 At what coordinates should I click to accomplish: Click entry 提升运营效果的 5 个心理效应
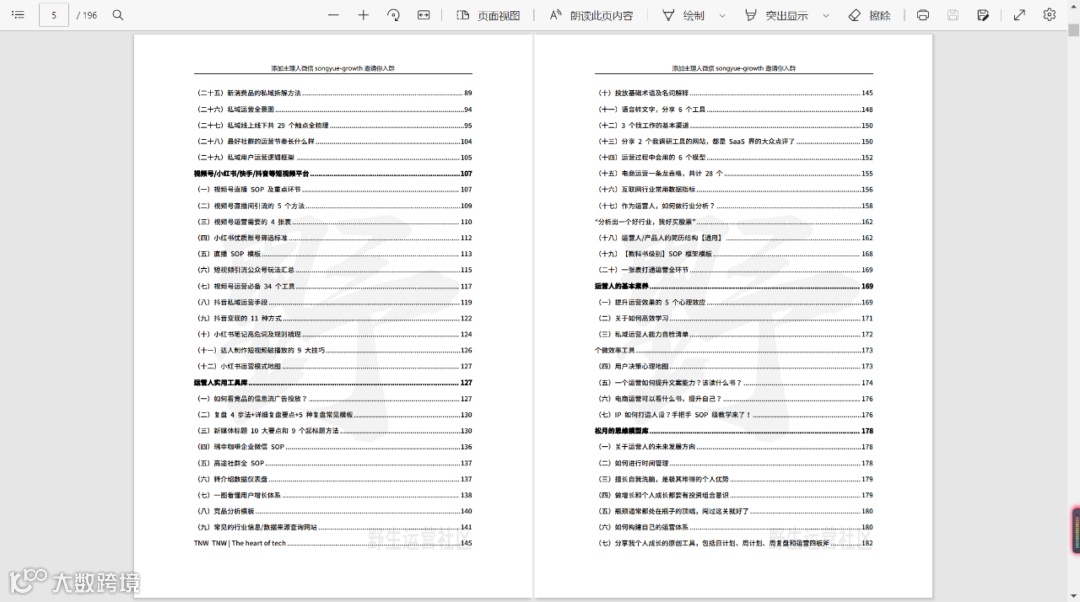[x=735, y=302]
